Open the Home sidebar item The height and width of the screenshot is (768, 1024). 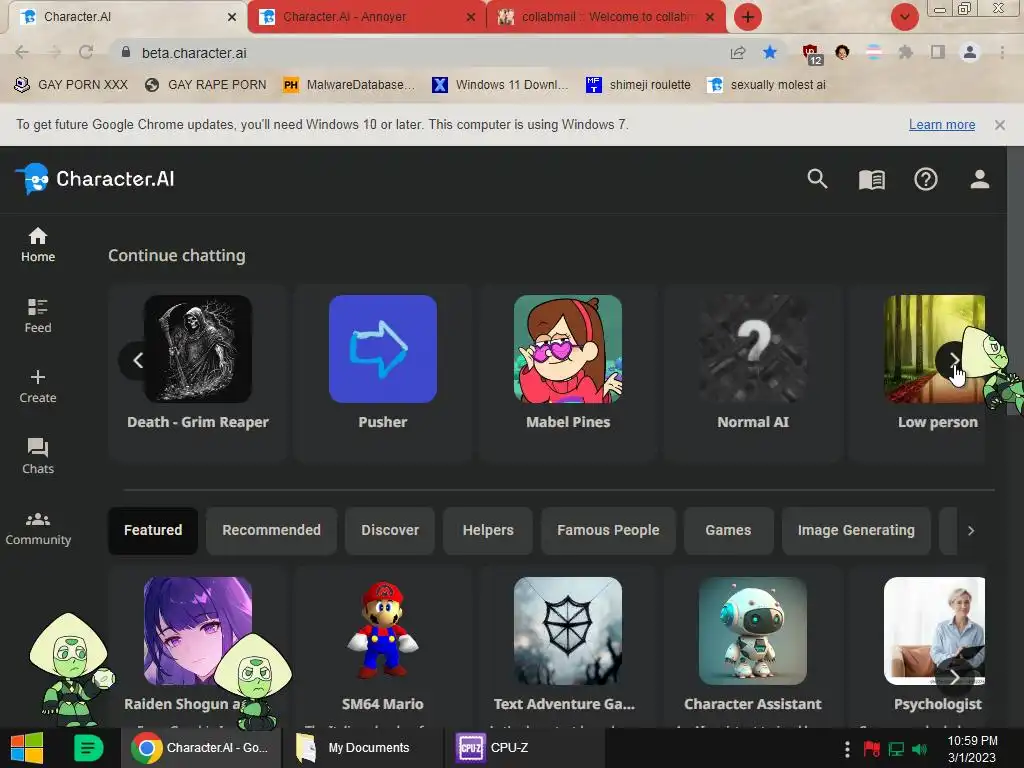pyautogui.click(x=38, y=245)
